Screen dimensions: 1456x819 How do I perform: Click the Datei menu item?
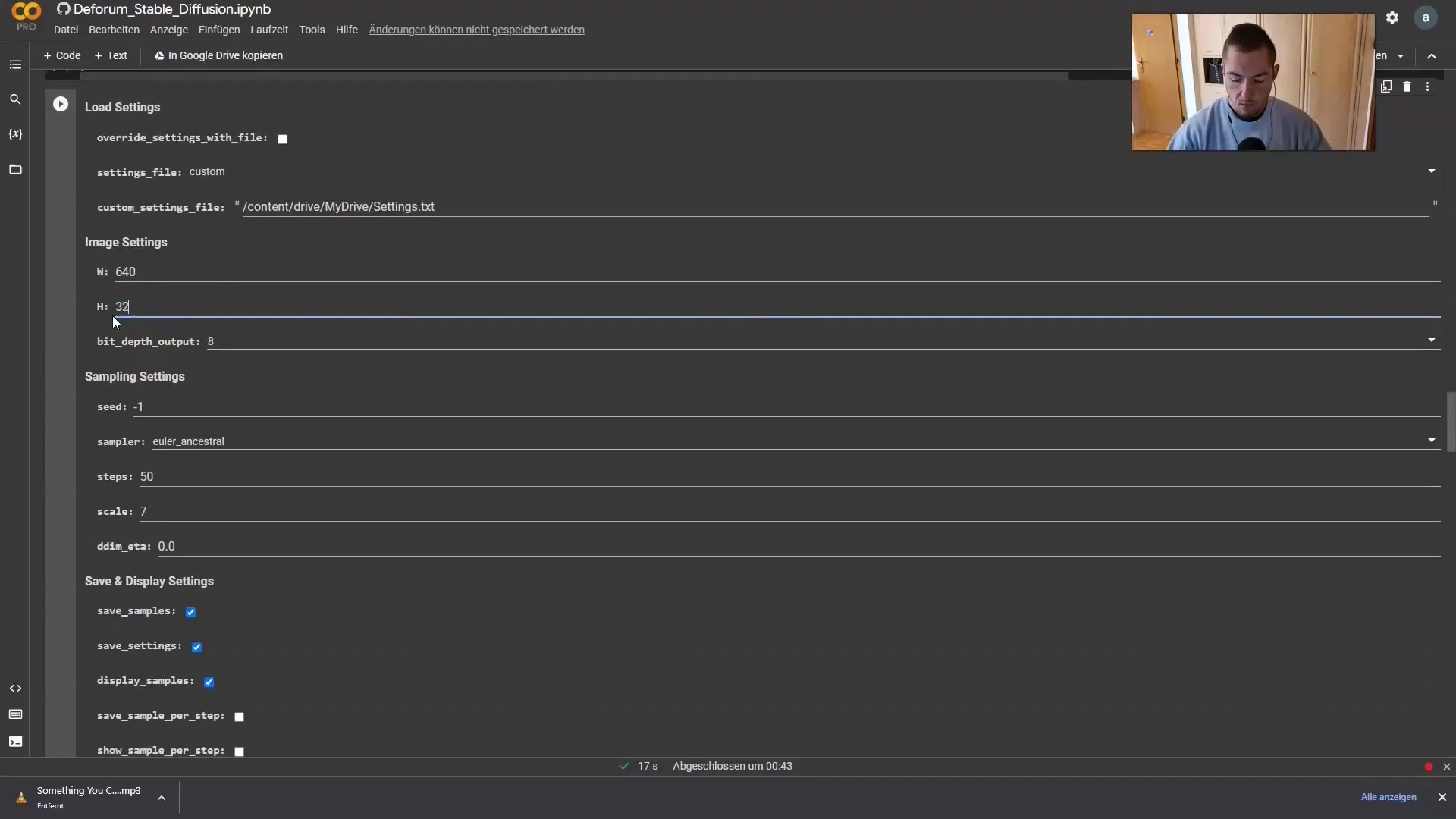click(66, 29)
